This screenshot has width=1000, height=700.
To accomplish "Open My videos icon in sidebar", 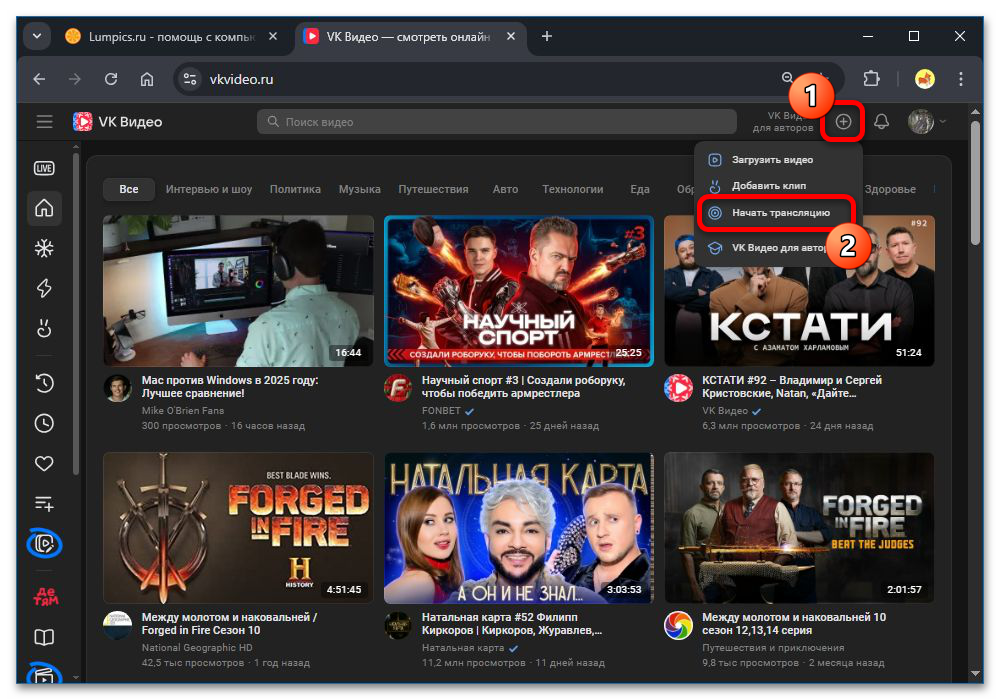I will pos(44,544).
